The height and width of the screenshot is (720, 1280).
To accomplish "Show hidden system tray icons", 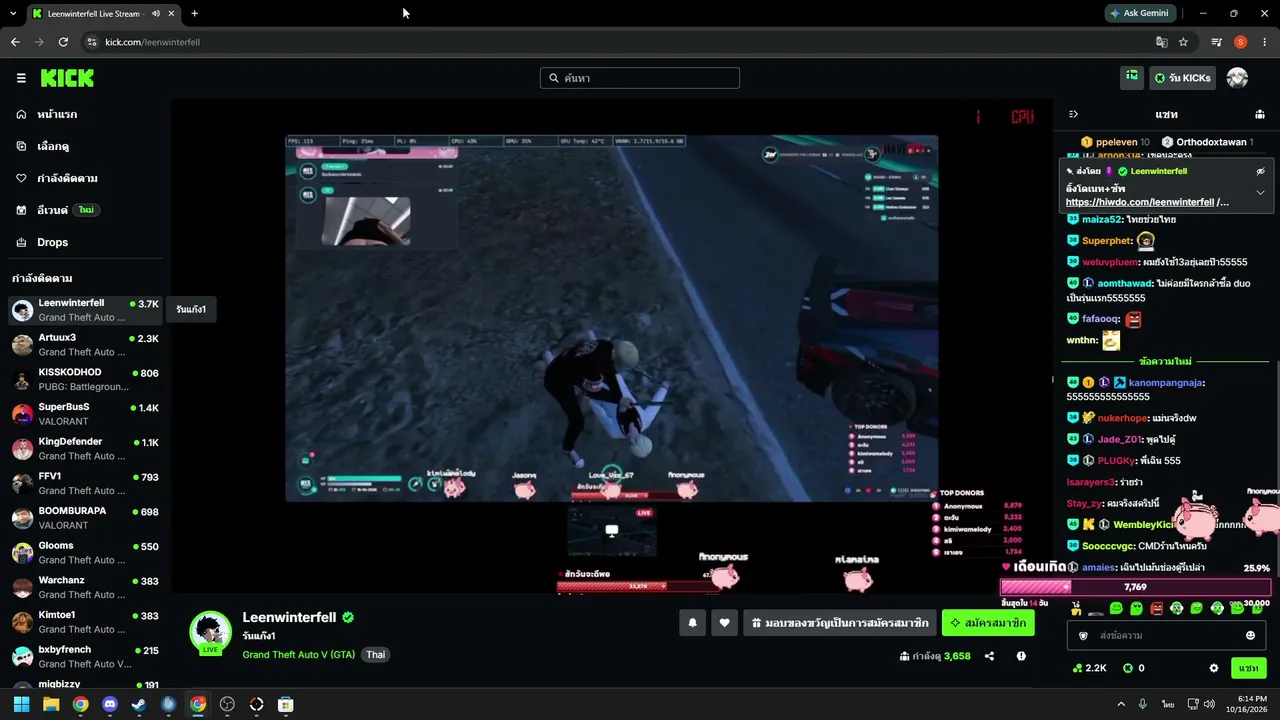I will click(x=1120, y=704).
